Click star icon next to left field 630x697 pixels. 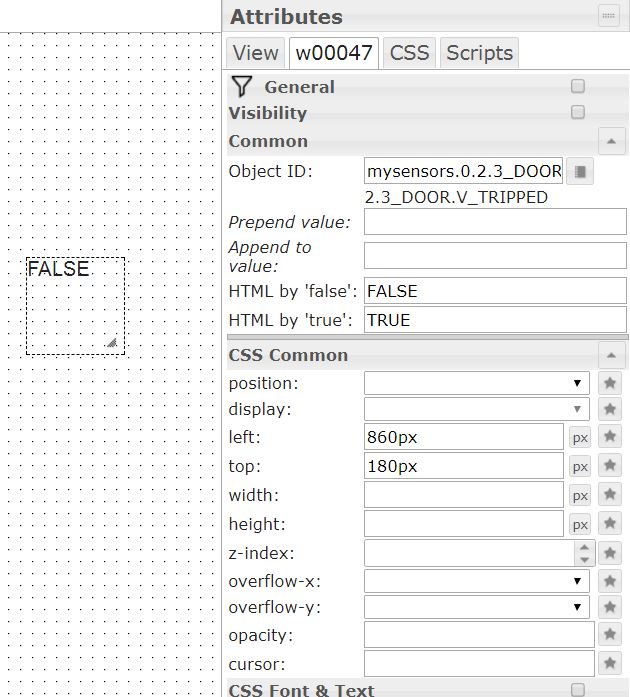(610, 437)
